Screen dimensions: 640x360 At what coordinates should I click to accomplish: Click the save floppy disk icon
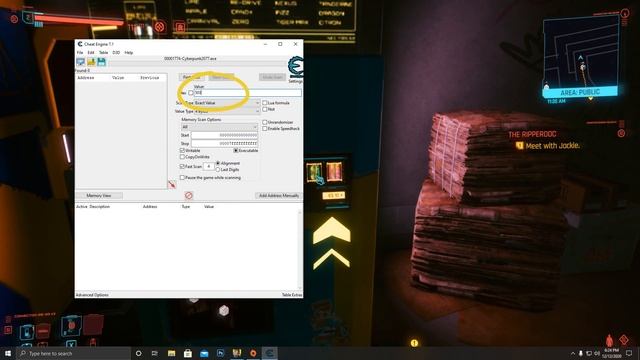(101, 62)
